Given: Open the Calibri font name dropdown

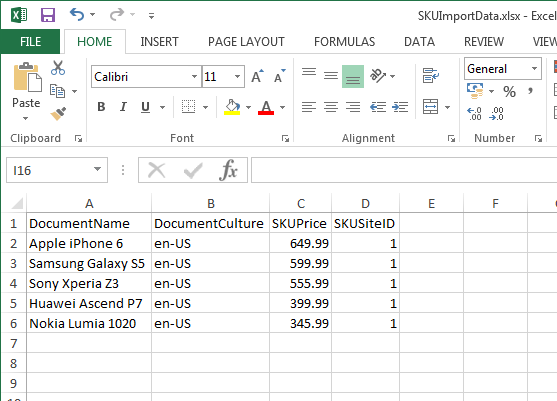Looking at the screenshot, I should click(194, 76).
